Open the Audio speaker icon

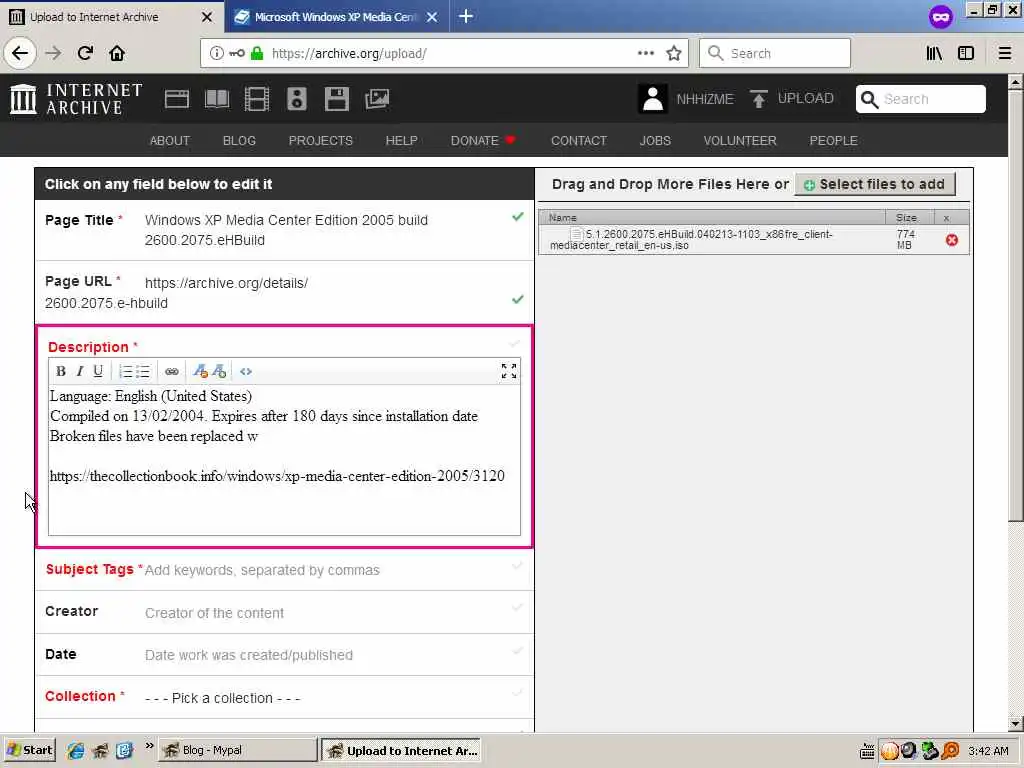296,99
